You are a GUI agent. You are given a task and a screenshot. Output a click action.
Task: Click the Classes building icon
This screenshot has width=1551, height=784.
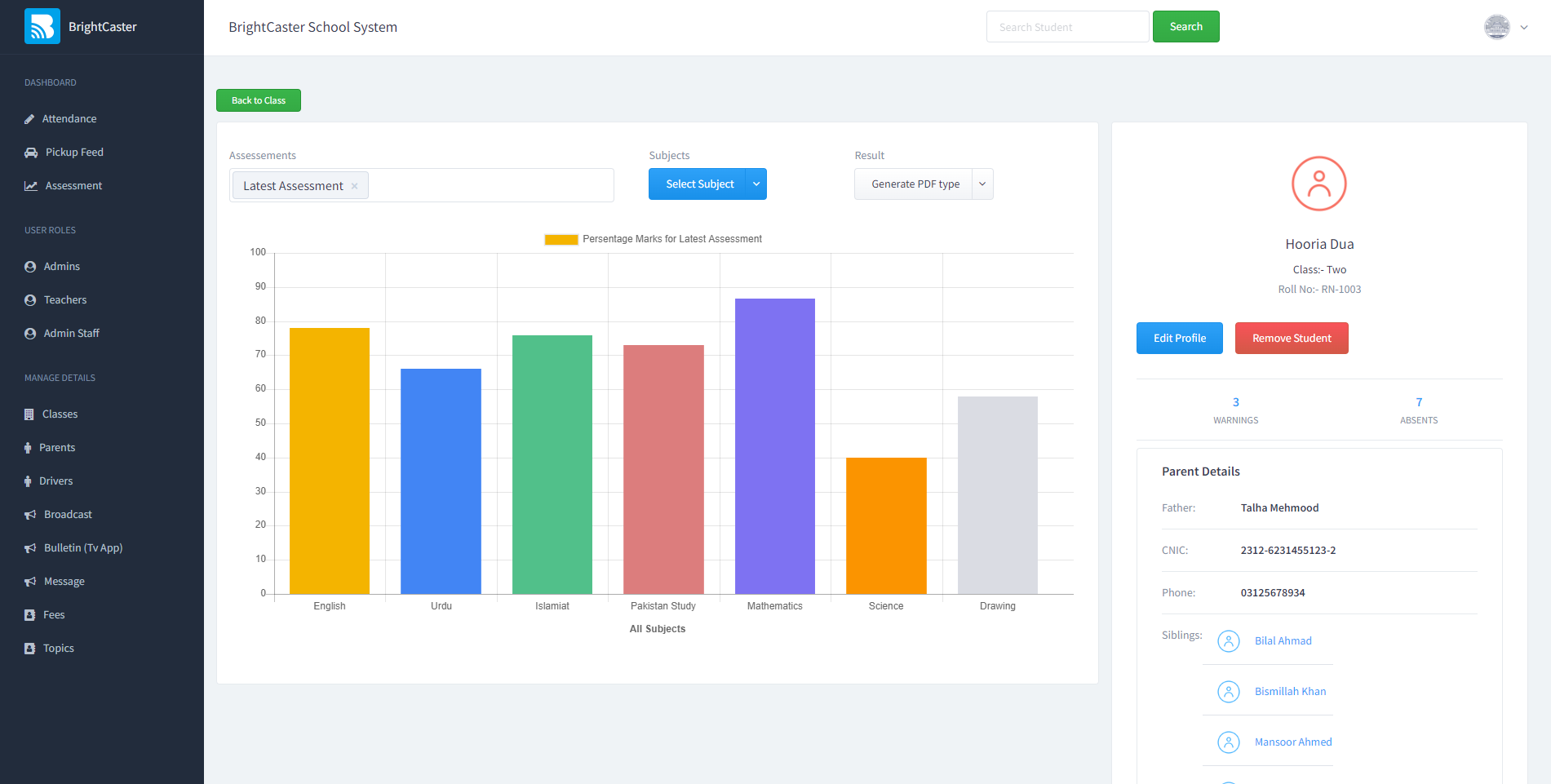[x=29, y=414]
